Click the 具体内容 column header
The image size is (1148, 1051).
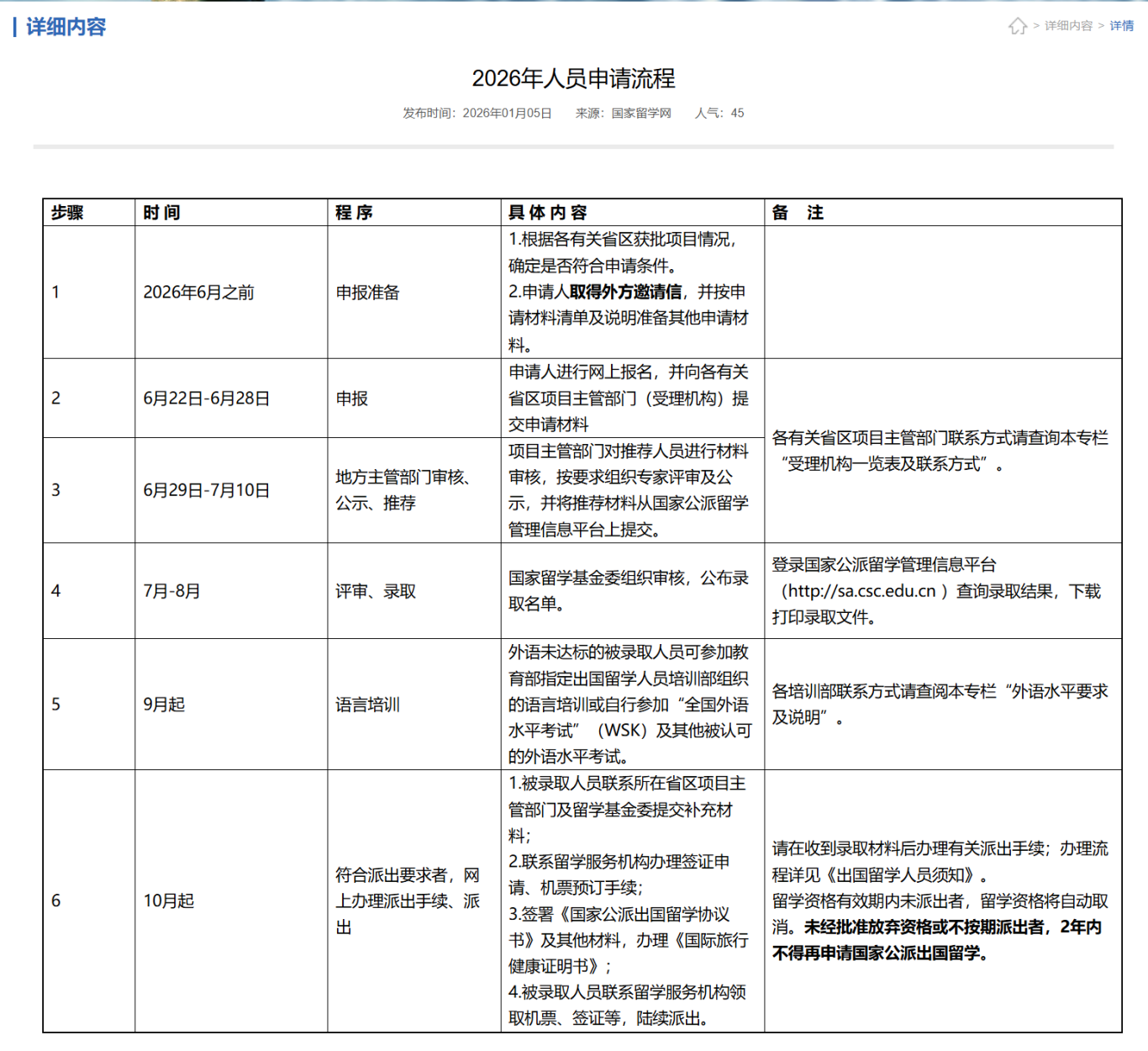547,213
